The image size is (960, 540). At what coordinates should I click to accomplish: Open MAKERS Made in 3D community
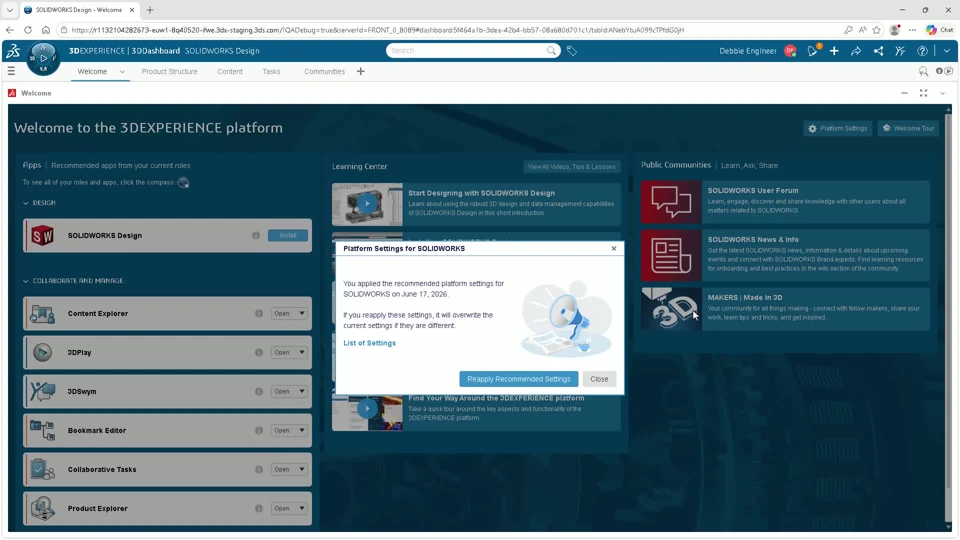point(785,309)
